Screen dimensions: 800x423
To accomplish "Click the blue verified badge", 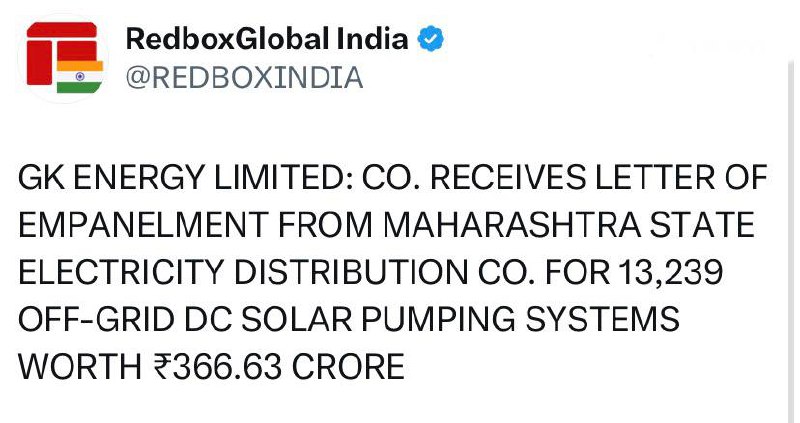I will (432, 40).
